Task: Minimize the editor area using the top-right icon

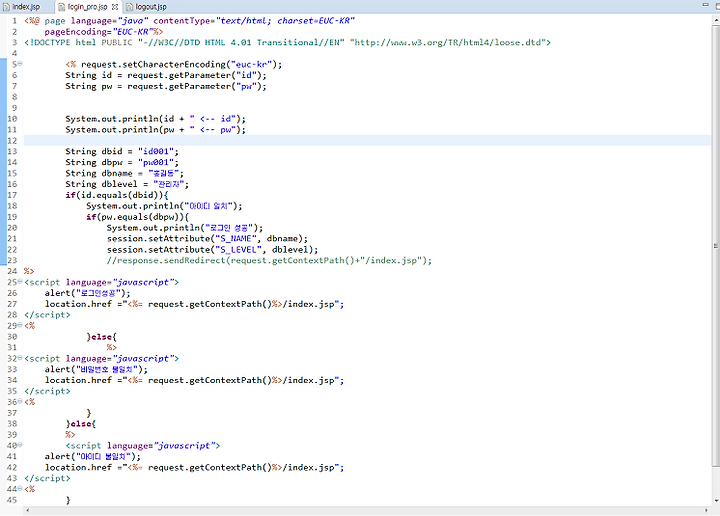Action: pyautogui.click(x=705, y=5)
